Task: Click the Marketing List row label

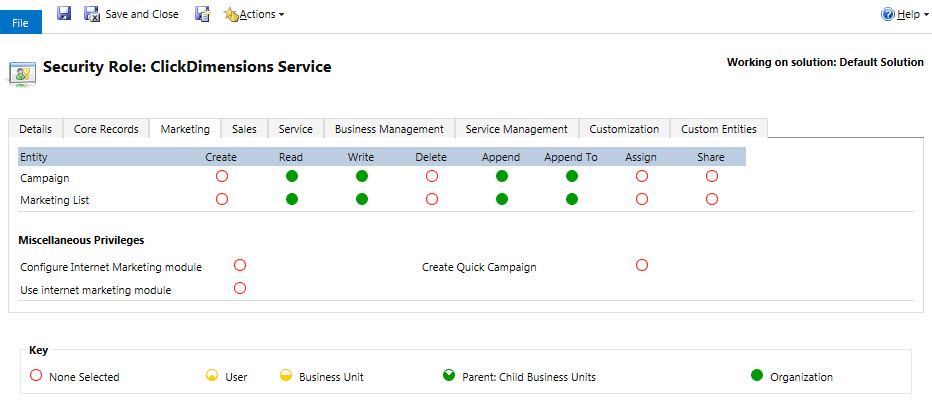Action: [x=55, y=200]
